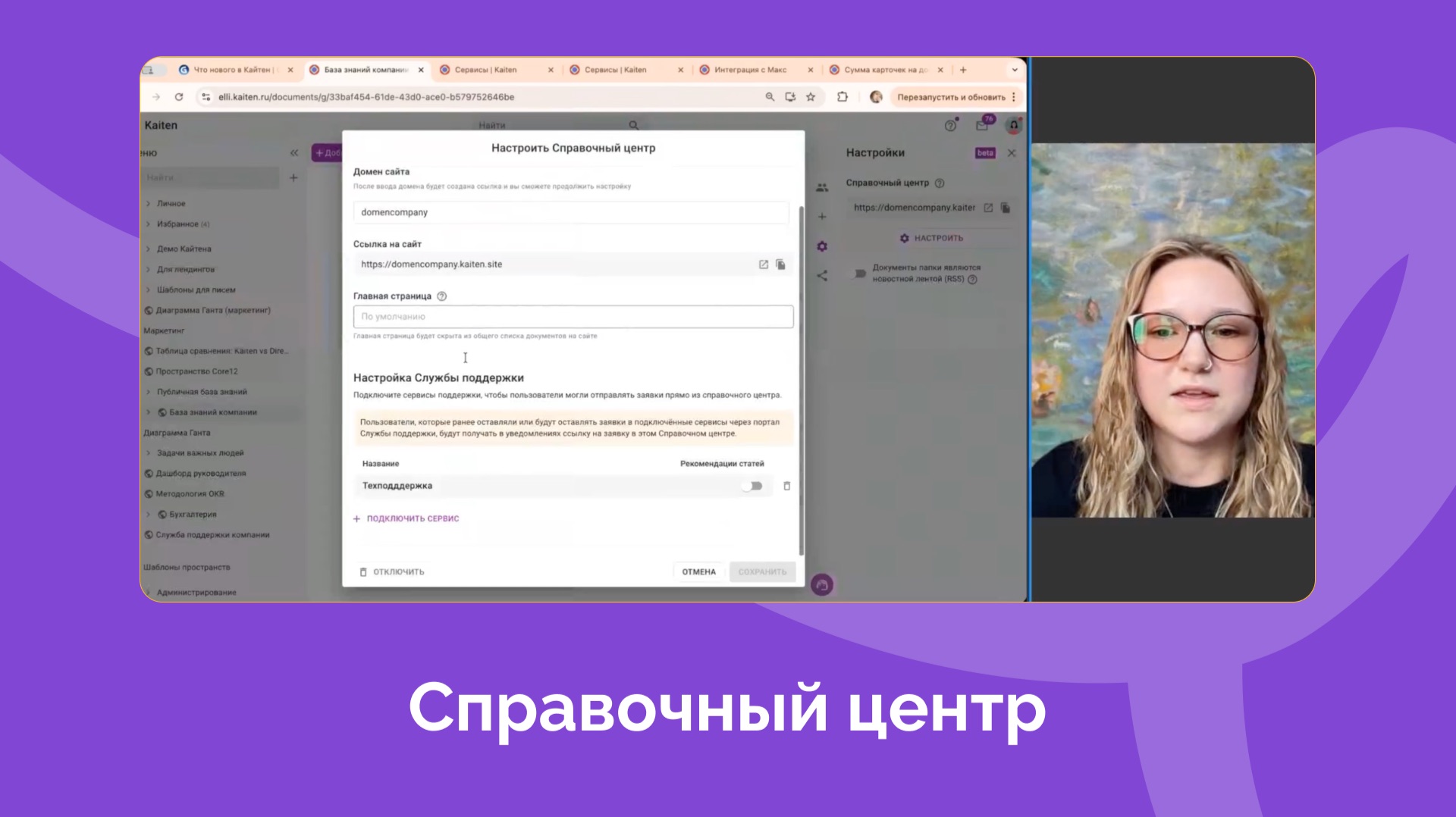This screenshot has height=817, width=1456.
Task: Copy help-center URL in Настройки panel
Action: click(1006, 208)
